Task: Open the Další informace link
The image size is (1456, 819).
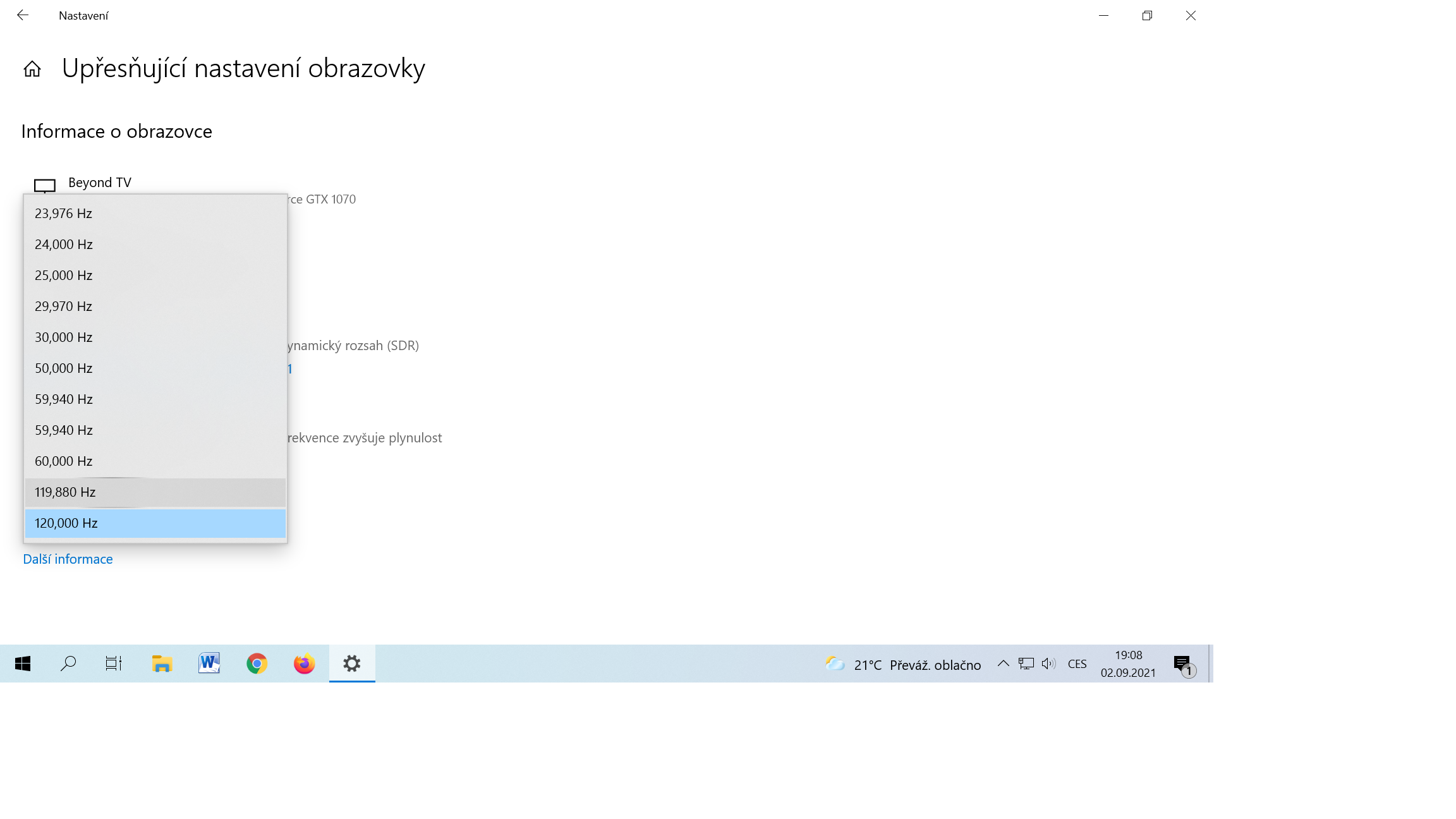Action: click(68, 559)
